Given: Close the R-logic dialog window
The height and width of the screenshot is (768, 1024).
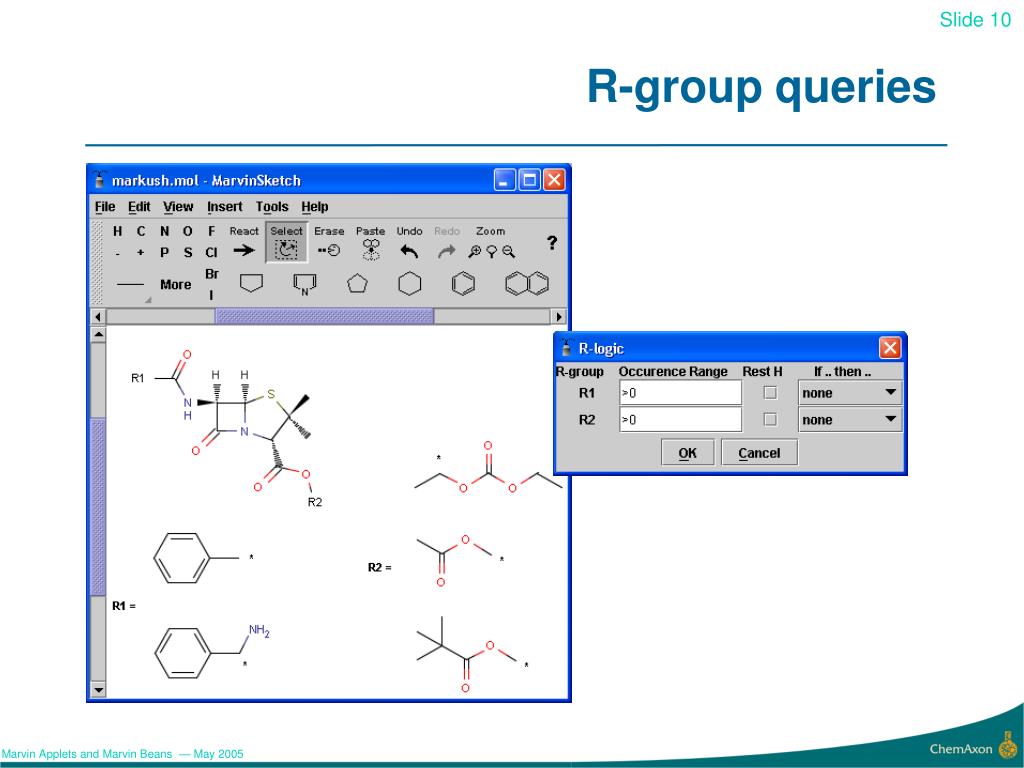Looking at the screenshot, I should (889, 347).
